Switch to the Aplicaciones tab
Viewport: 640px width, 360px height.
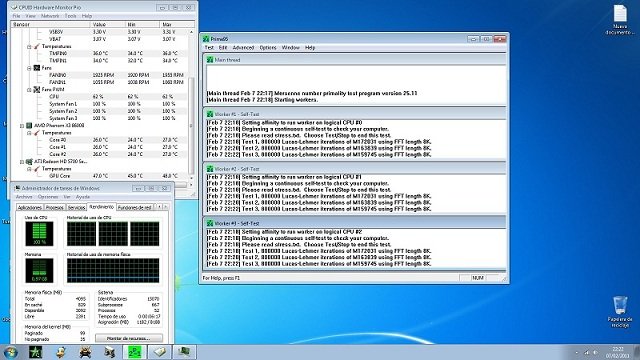pos(30,207)
